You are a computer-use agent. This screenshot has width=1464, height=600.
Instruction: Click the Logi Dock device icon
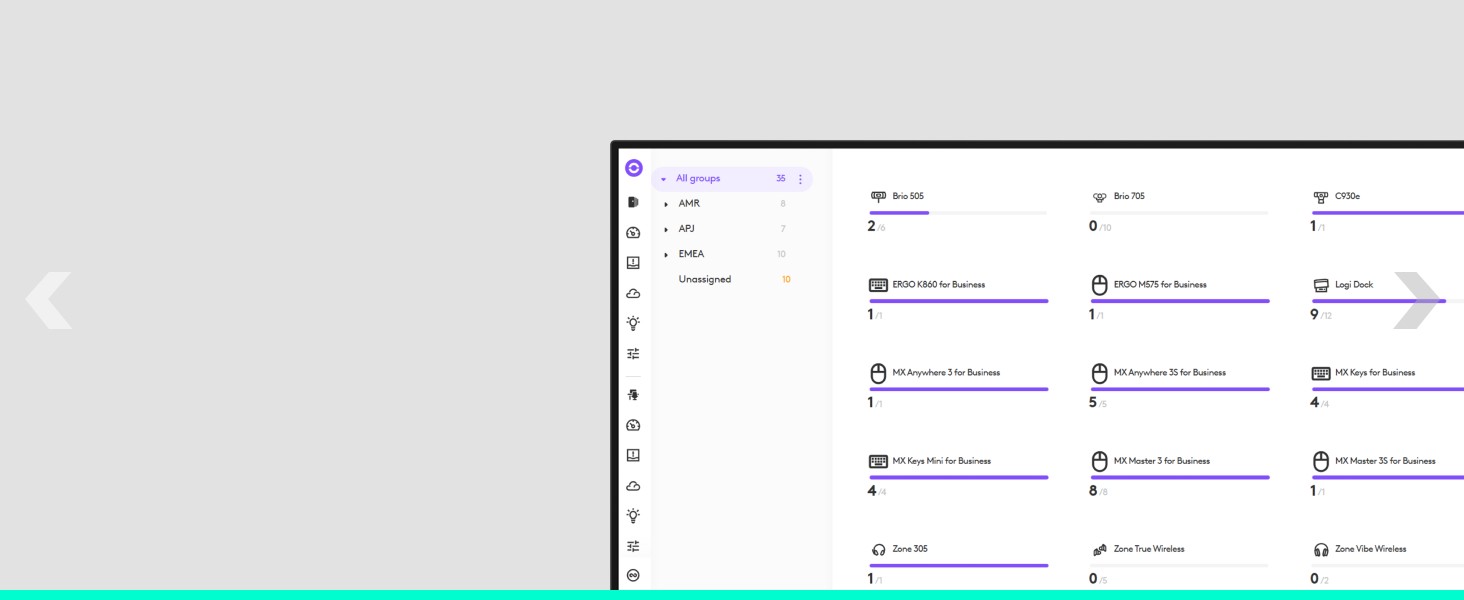pyautogui.click(x=1321, y=285)
